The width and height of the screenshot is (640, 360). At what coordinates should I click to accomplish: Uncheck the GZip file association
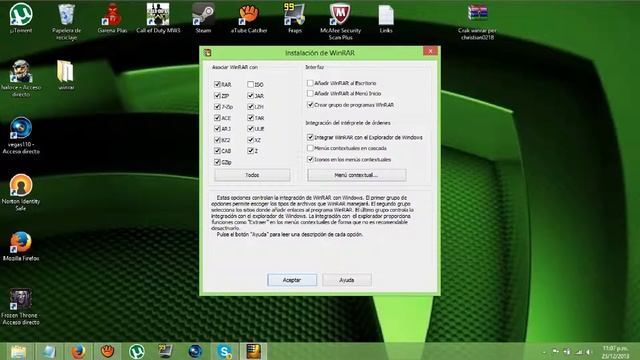click(217, 162)
